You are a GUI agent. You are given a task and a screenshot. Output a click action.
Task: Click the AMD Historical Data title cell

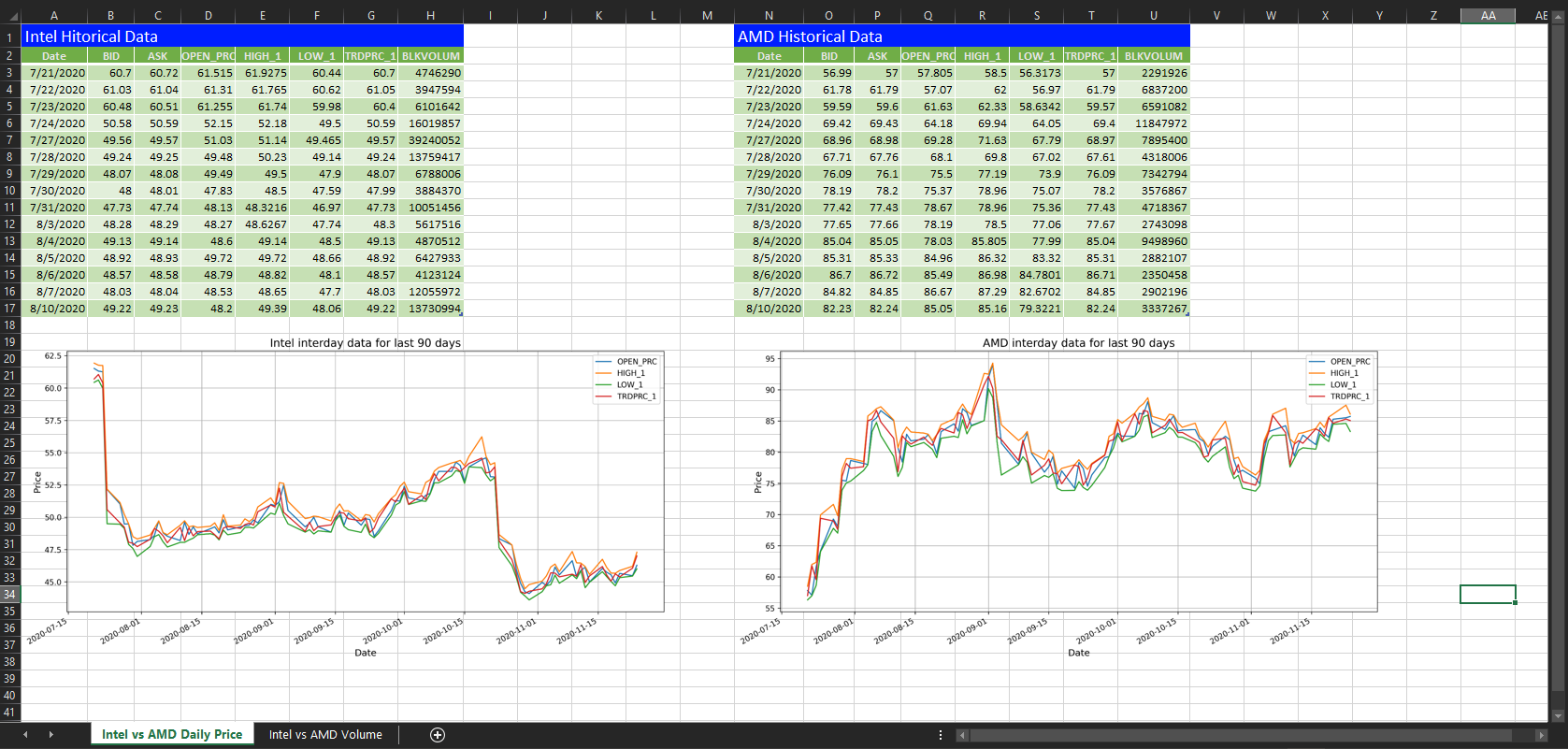962,36
